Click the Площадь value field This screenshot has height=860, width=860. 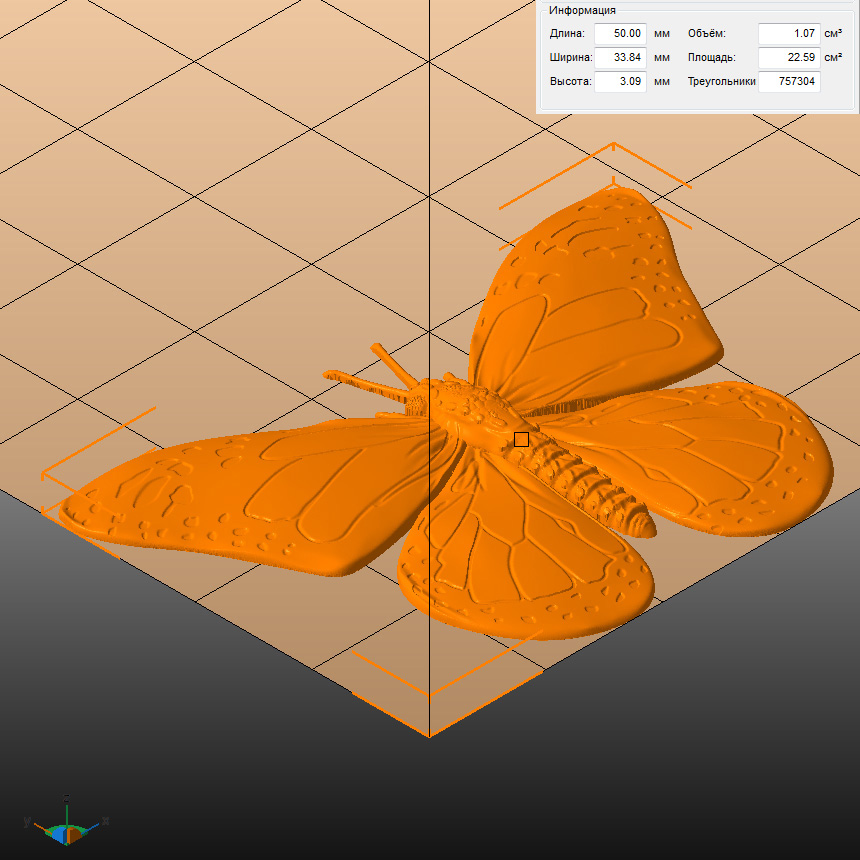tap(788, 57)
